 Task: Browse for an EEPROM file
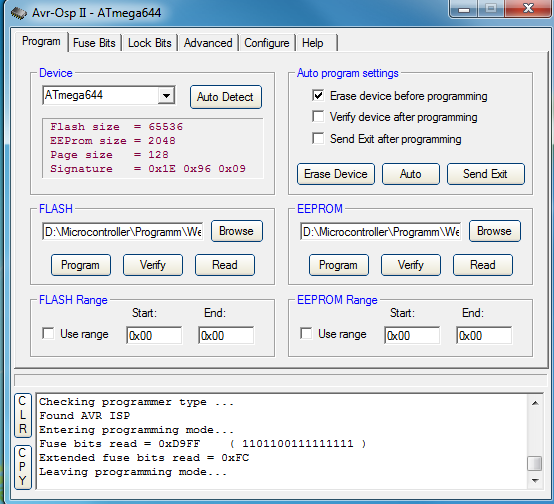[495, 231]
